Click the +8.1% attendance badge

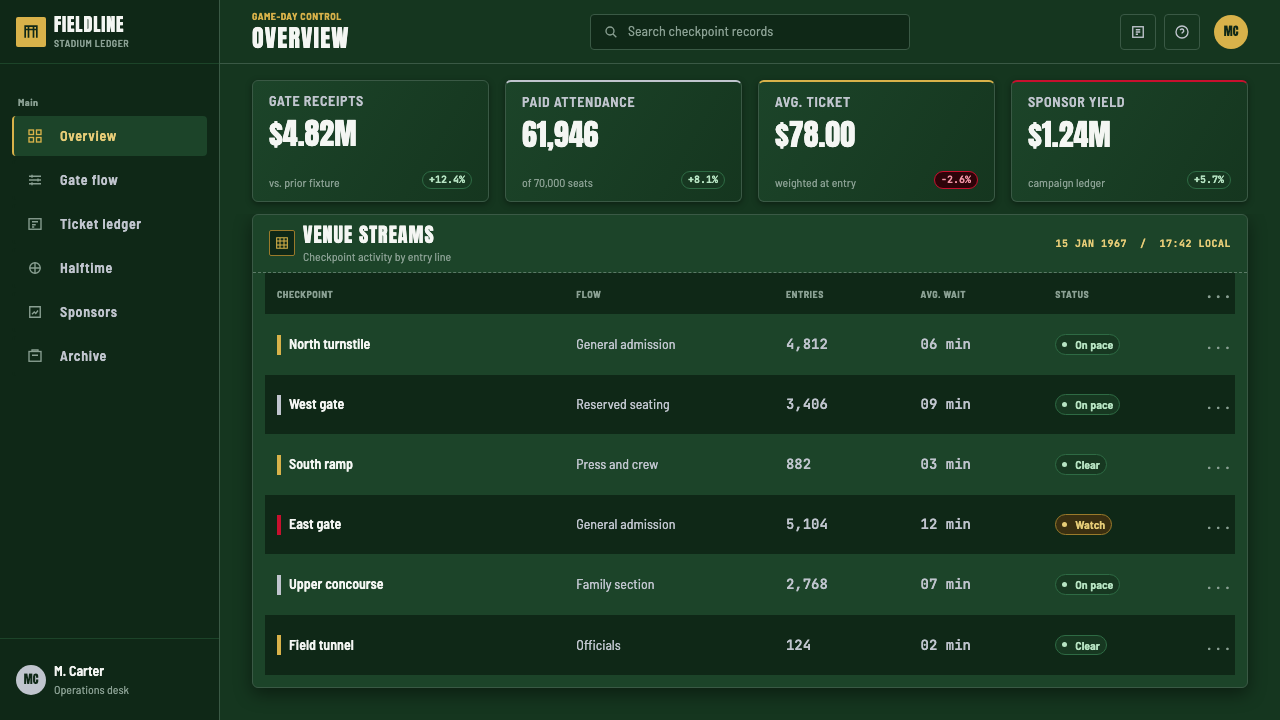tap(703, 180)
